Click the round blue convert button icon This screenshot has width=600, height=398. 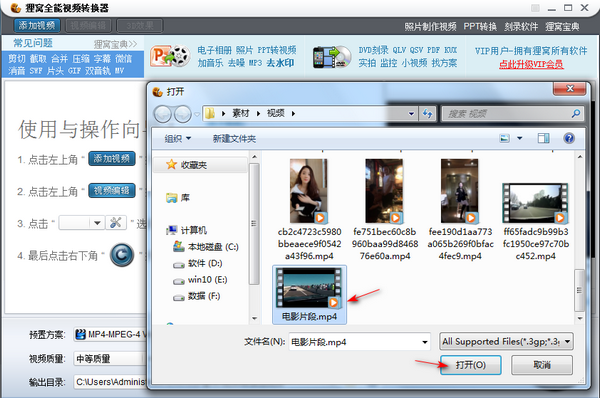(x=122, y=254)
